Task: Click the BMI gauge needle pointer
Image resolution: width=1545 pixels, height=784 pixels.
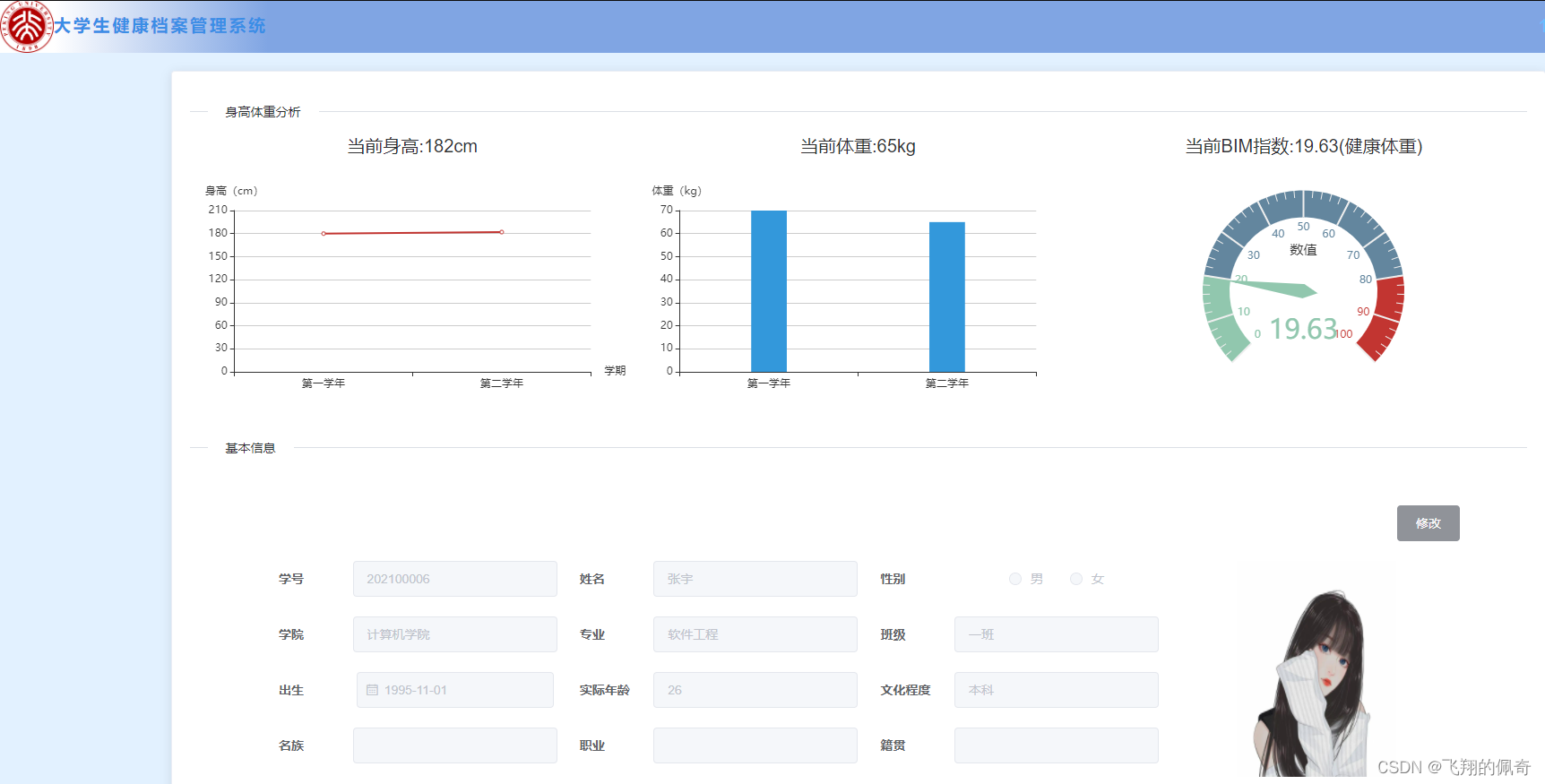Action: [x=1273, y=288]
